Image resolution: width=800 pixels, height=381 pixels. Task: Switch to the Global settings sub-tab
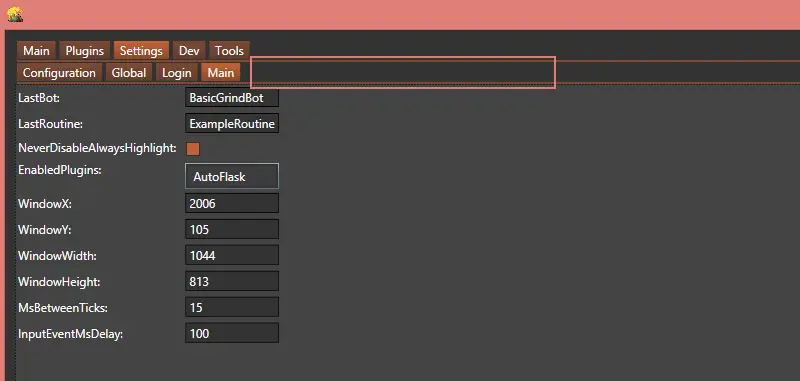pyautogui.click(x=129, y=73)
